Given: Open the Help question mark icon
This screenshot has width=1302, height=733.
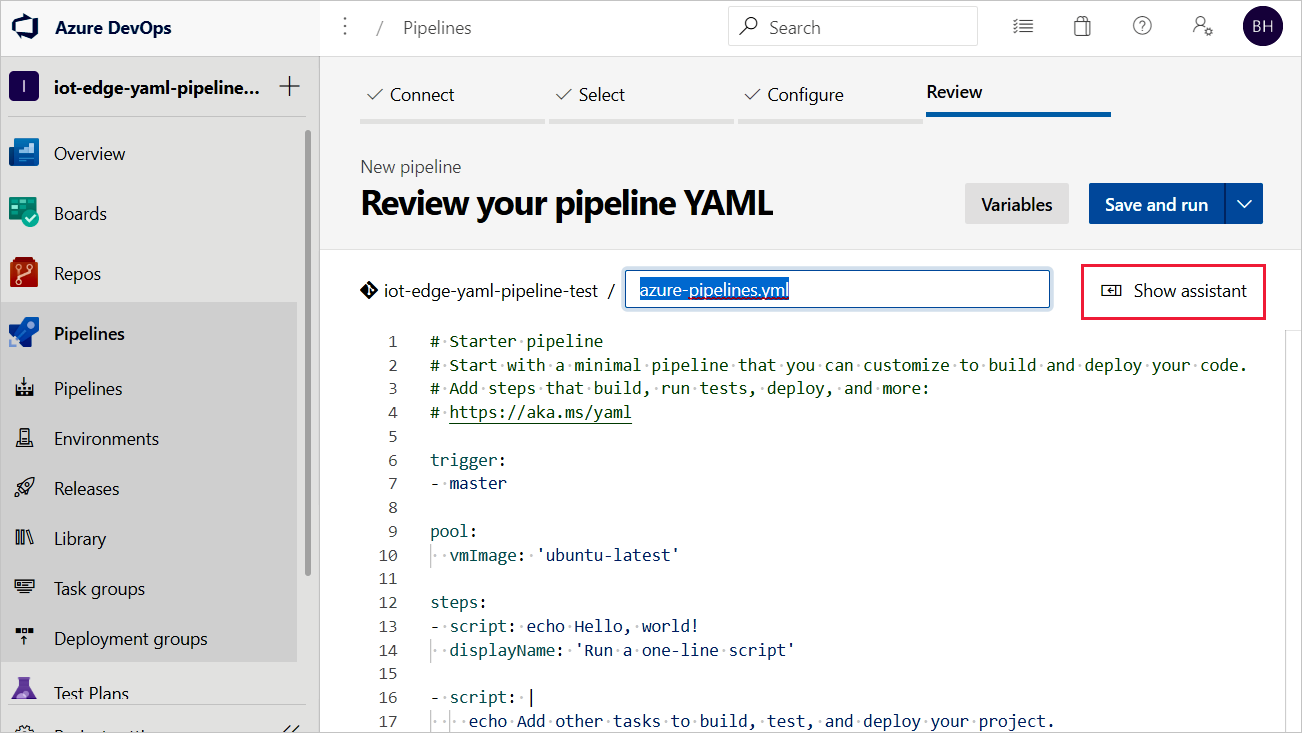Looking at the screenshot, I should click(x=1142, y=26).
